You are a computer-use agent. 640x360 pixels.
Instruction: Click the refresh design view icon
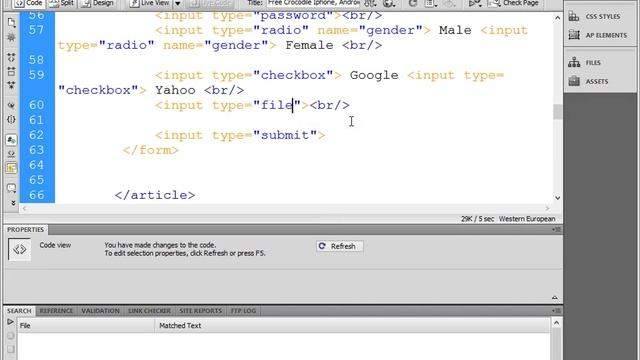413,4
